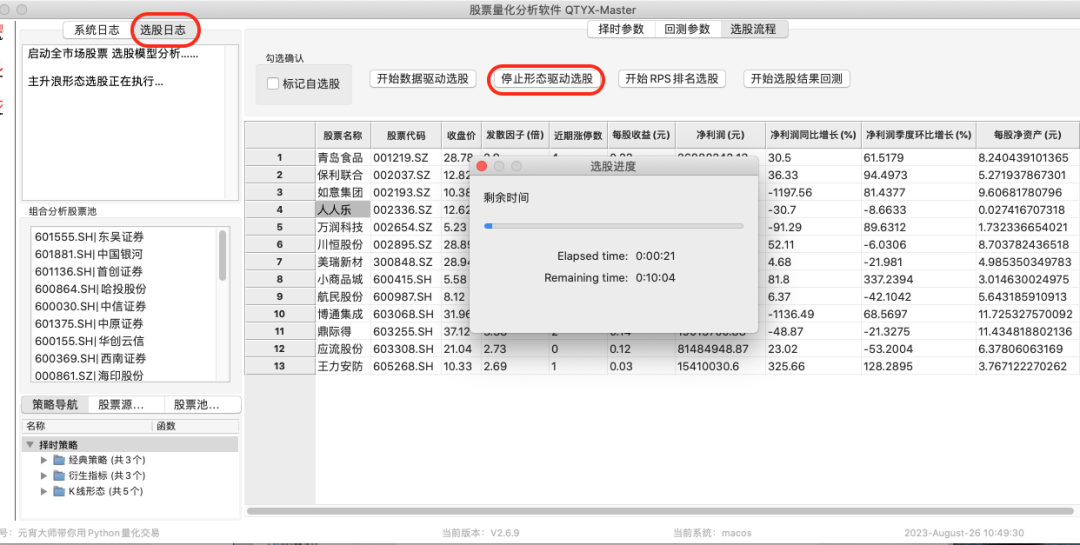This screenshot has width=1080, height=545.
Task: Select 600864.SH|哈投股份 in stock pool
Action: pyautogui.click(x=90, y=289)
